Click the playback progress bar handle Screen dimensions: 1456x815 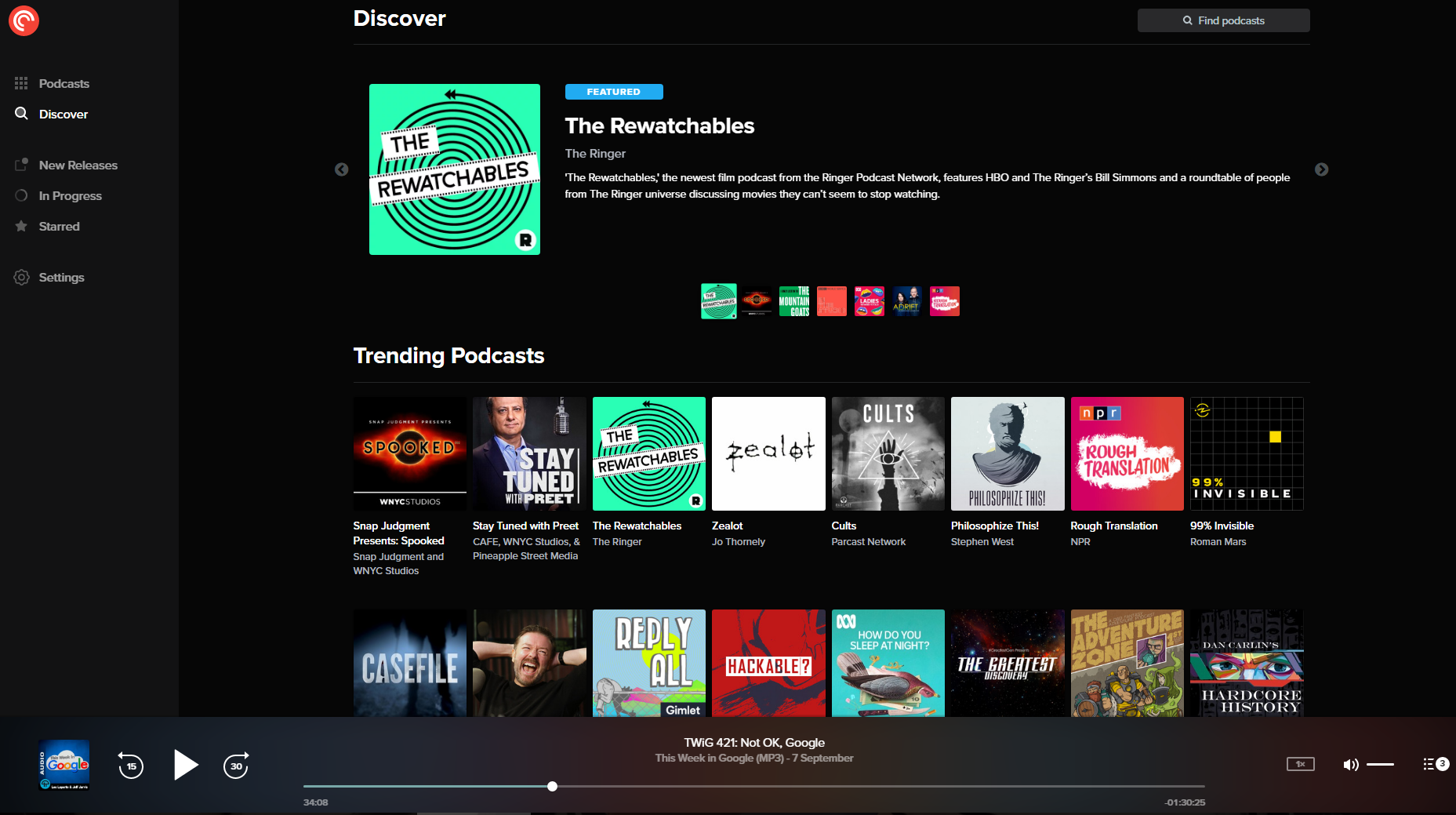[553, 786]
